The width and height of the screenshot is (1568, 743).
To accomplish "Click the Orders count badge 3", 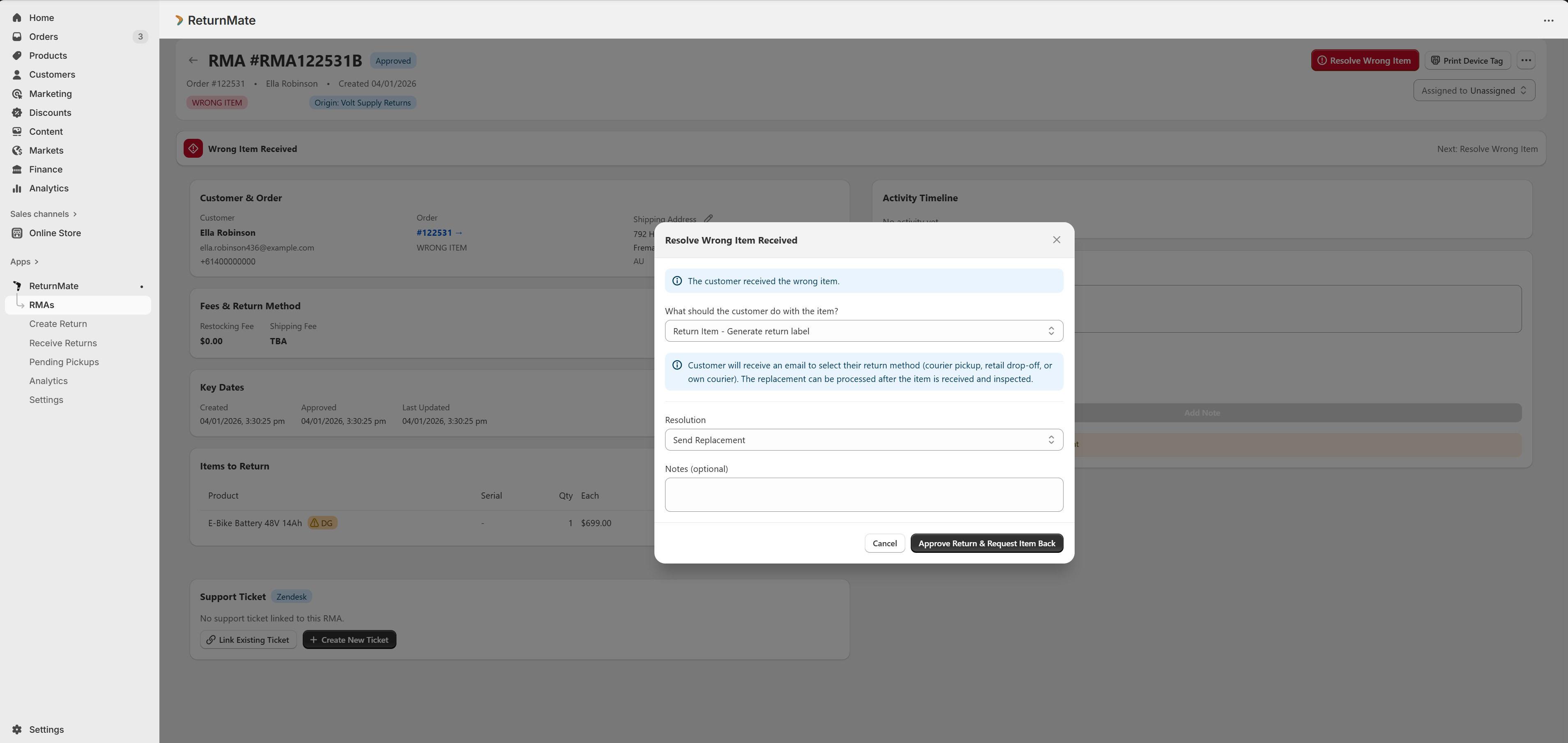I will 140,37.
